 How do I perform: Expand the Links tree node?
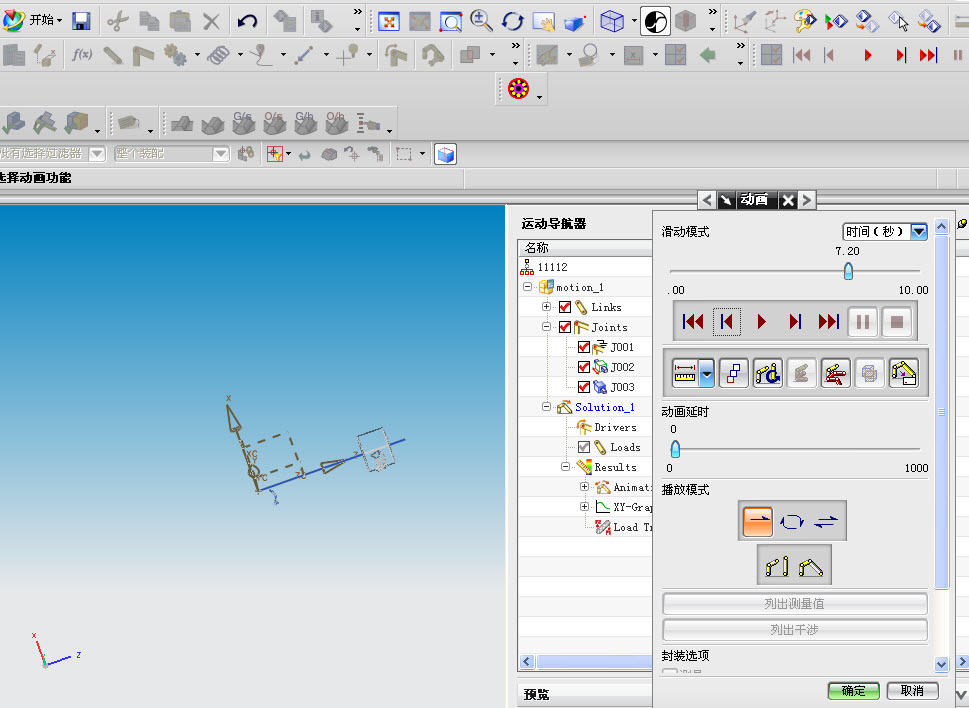point(546,306)
